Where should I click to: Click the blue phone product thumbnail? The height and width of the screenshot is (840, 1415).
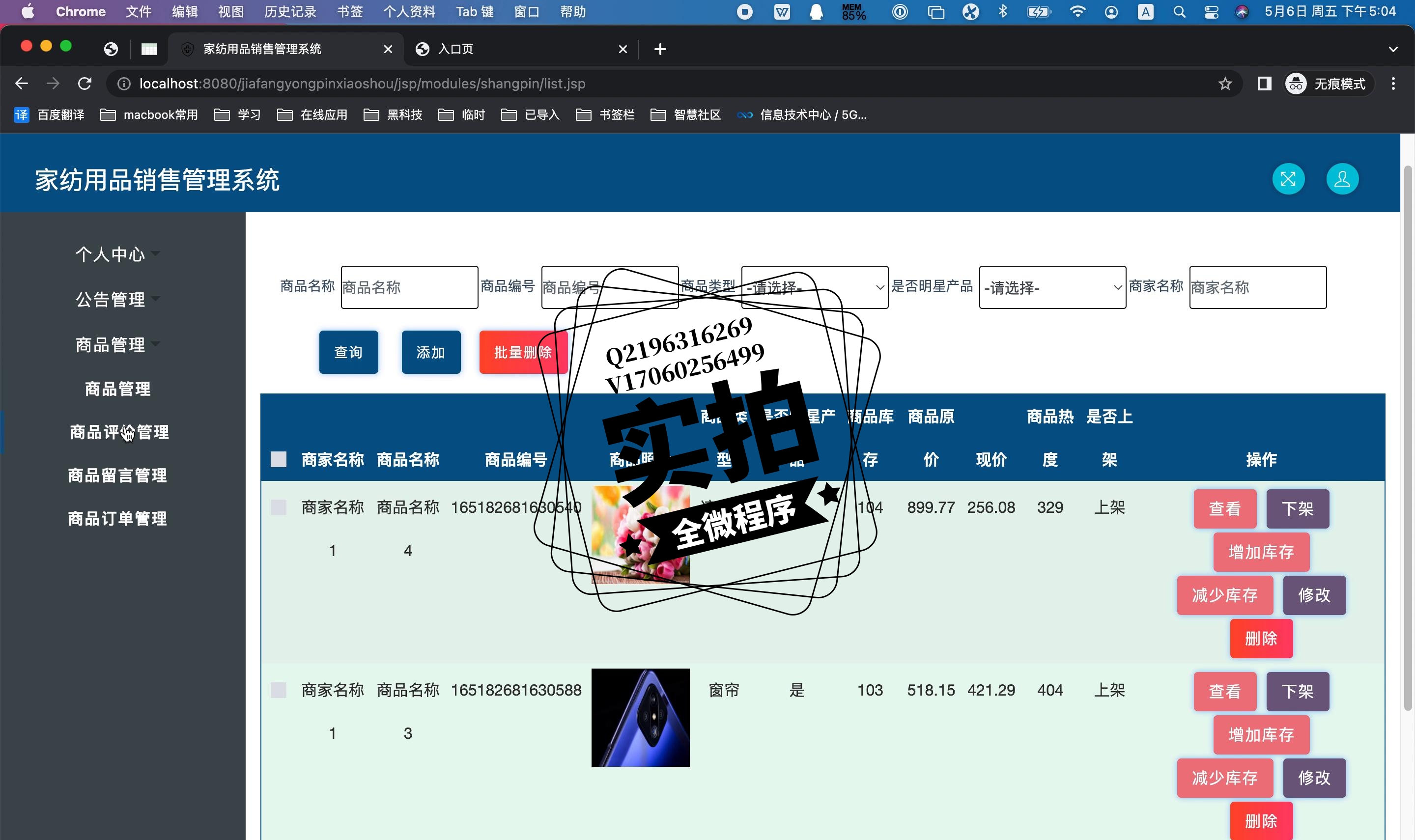pyautogui.click(x=640, y=717)
